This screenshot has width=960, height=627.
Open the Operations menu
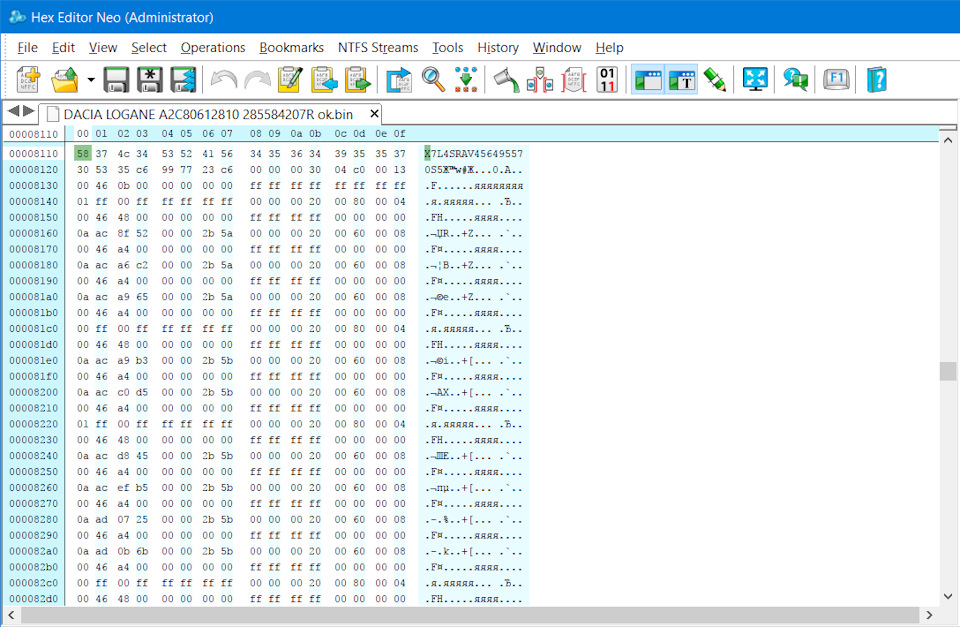(212, 48)
